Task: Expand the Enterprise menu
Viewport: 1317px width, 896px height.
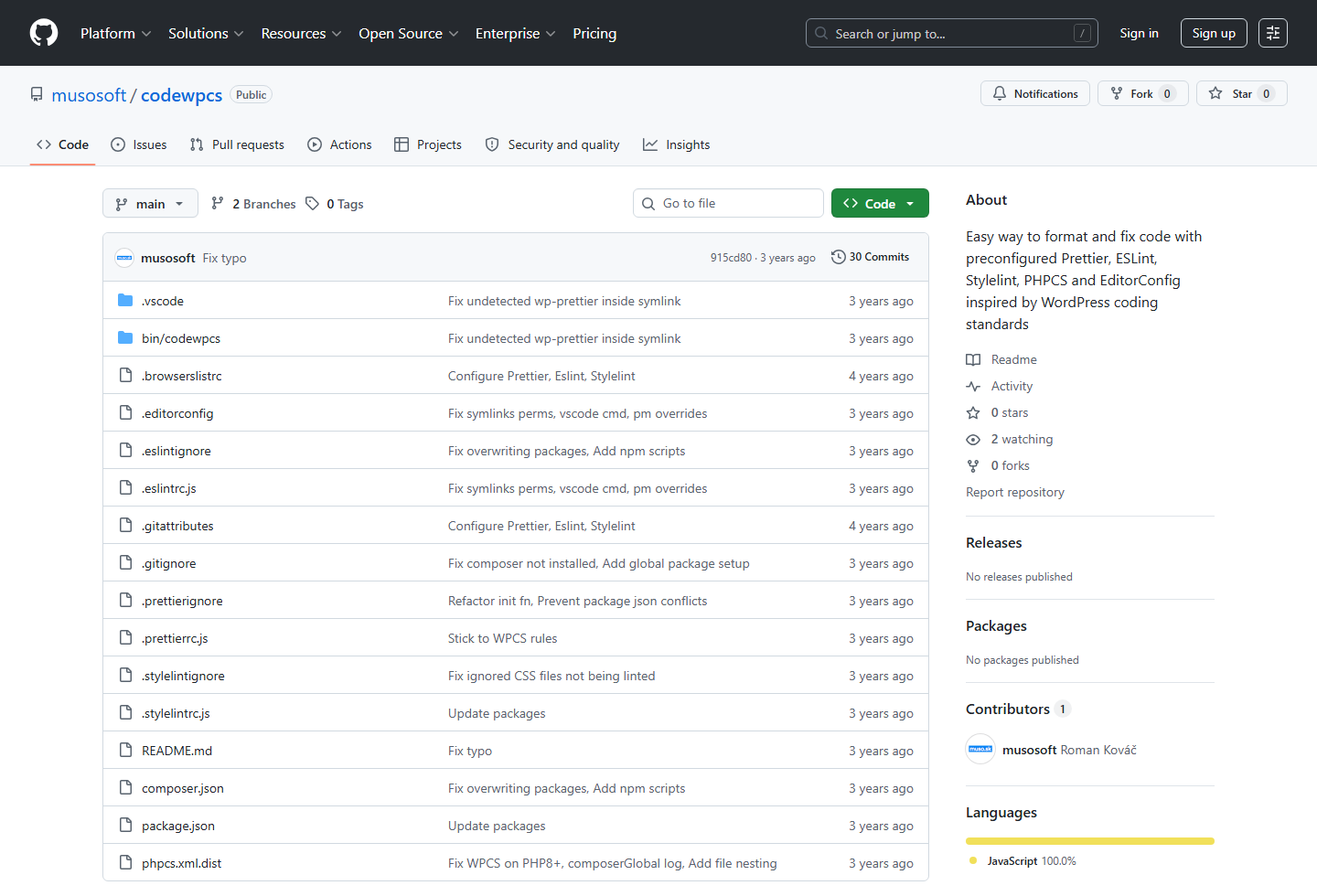Action: point(515,33)
